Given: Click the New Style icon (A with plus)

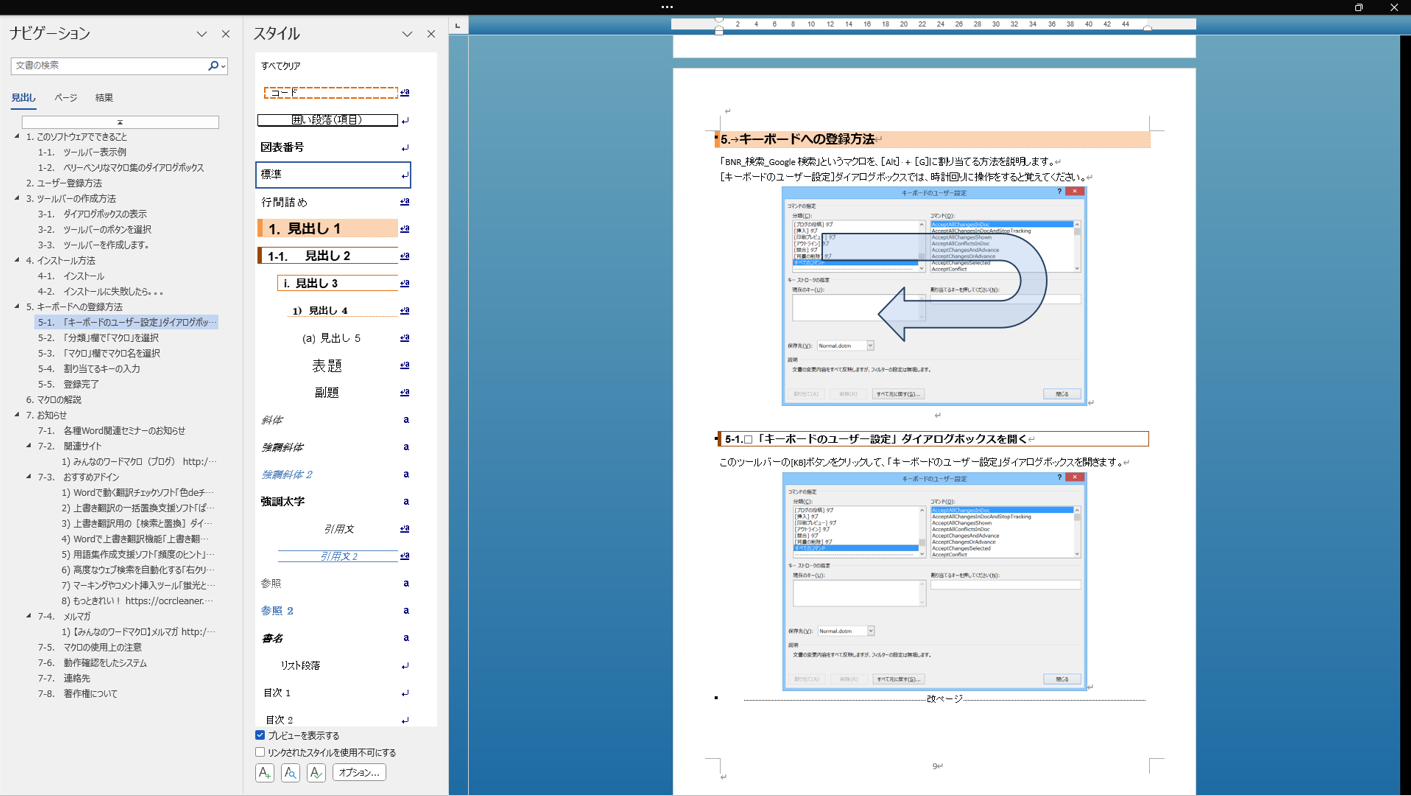Looking at the screenshot, I should click(x=265, y=773).
